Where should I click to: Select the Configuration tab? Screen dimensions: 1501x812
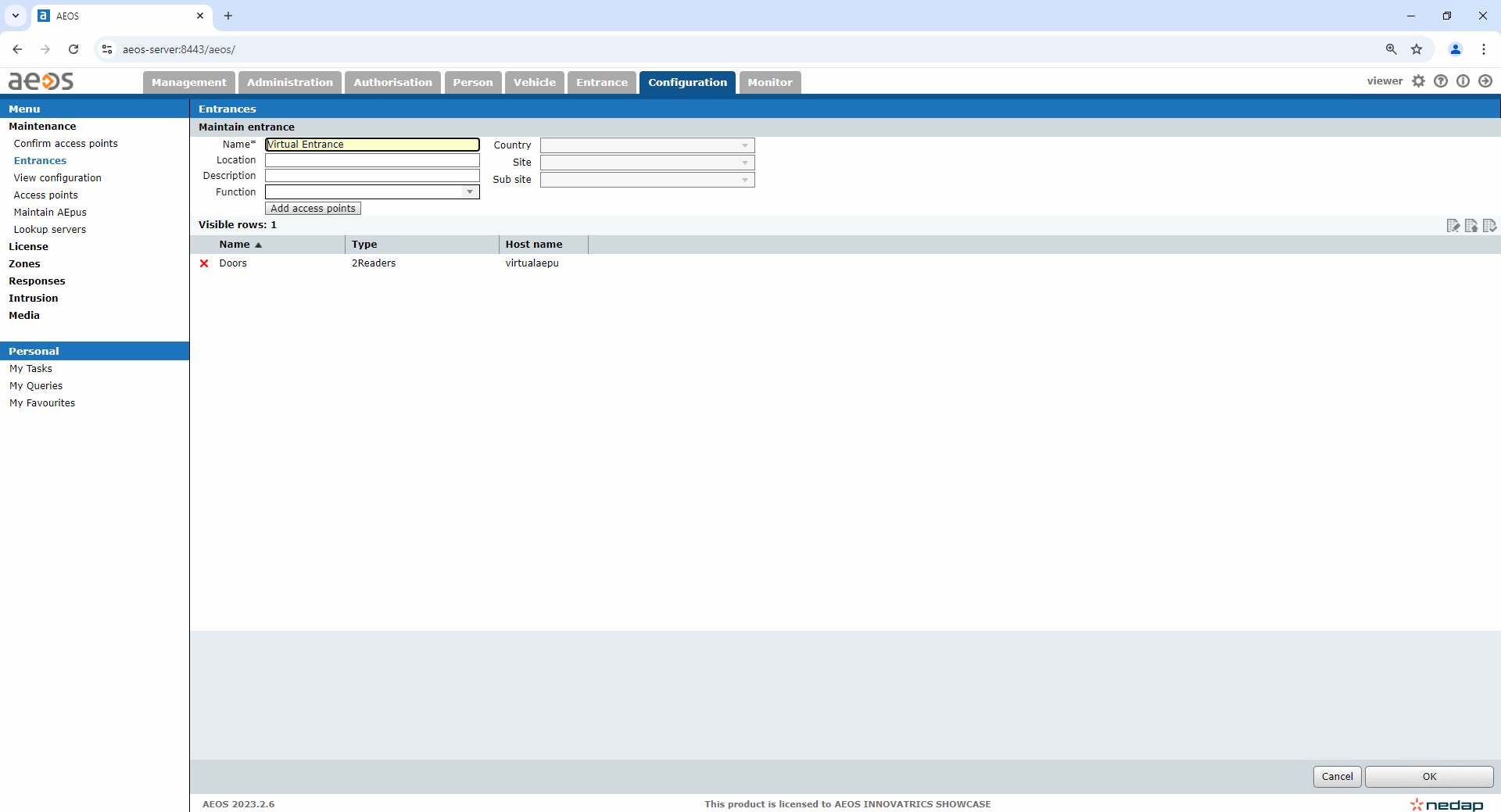click(687, 82)
